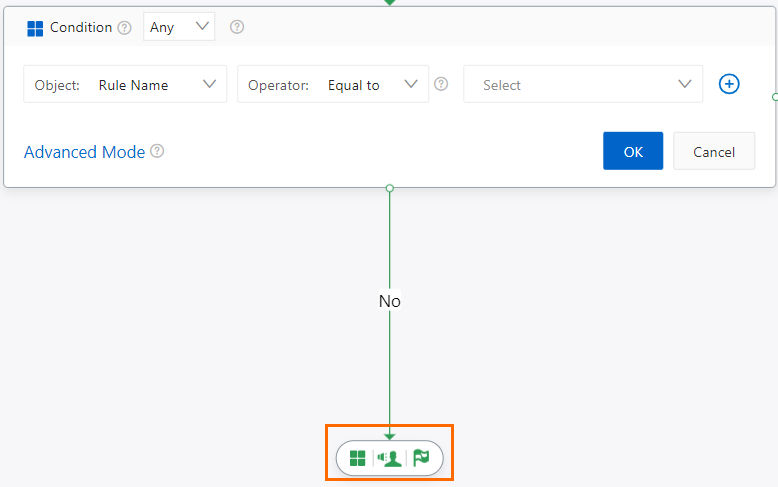Open help icon next to Advanced Mode

[x=157, y=151]
